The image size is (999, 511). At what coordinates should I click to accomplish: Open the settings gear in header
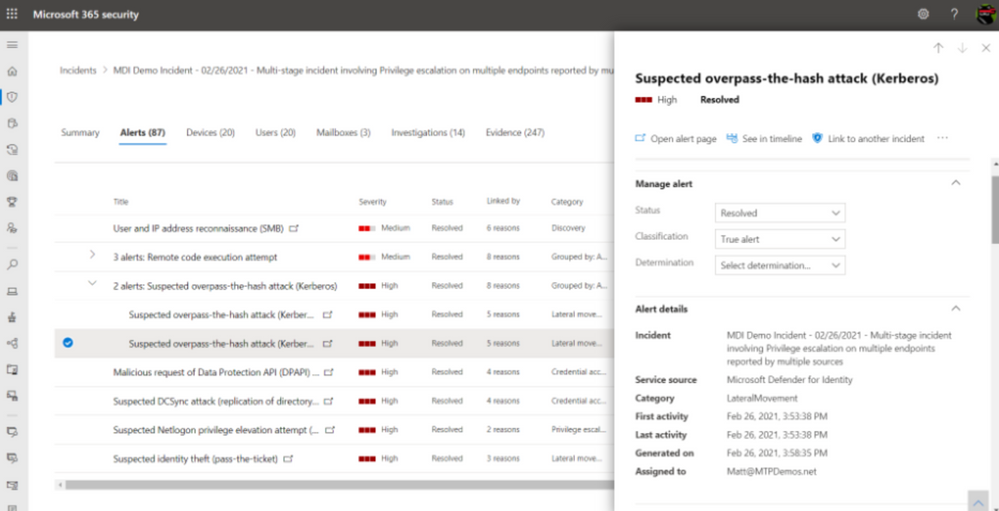[x=923, y=14]
